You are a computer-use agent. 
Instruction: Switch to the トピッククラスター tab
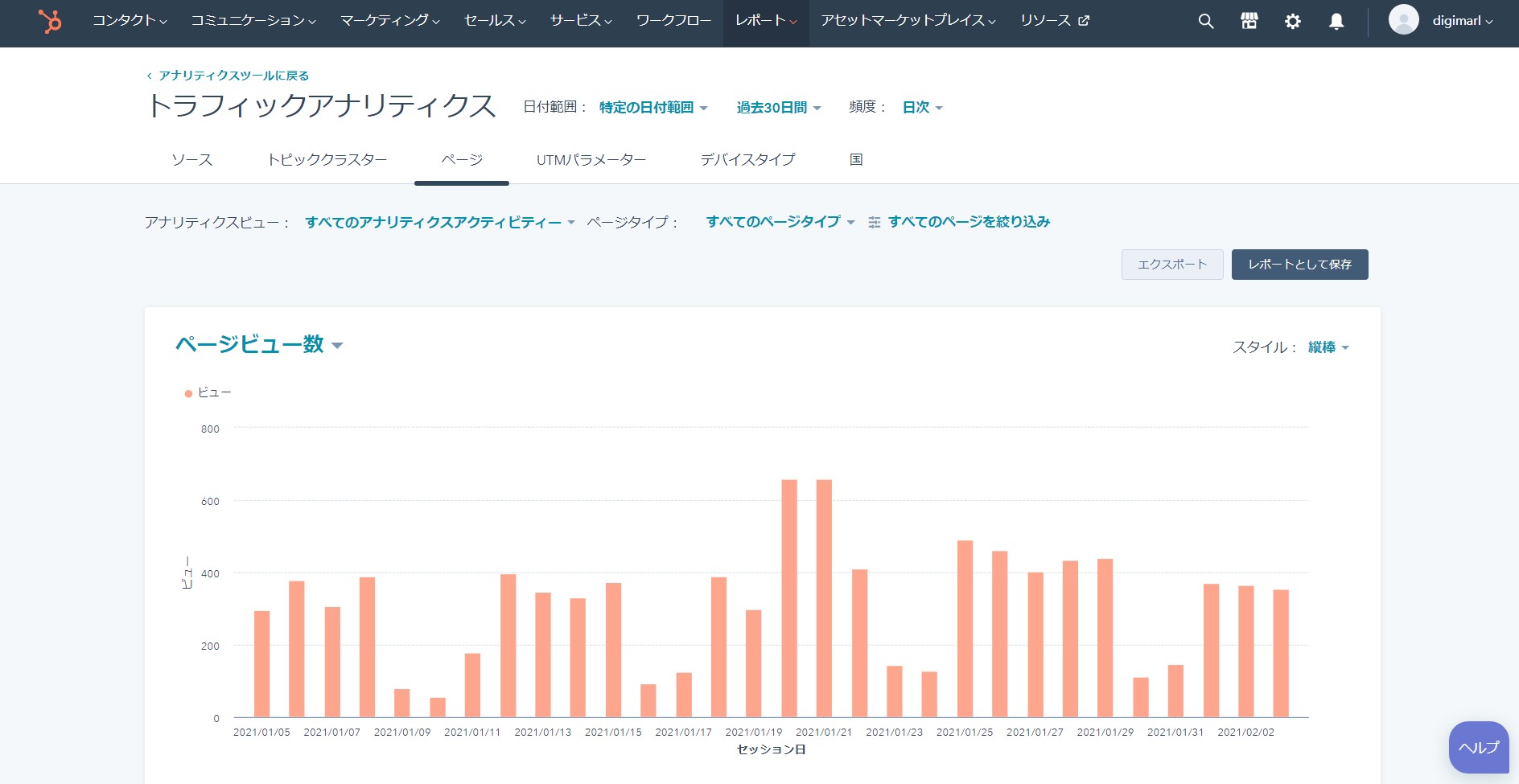(327, 160)
